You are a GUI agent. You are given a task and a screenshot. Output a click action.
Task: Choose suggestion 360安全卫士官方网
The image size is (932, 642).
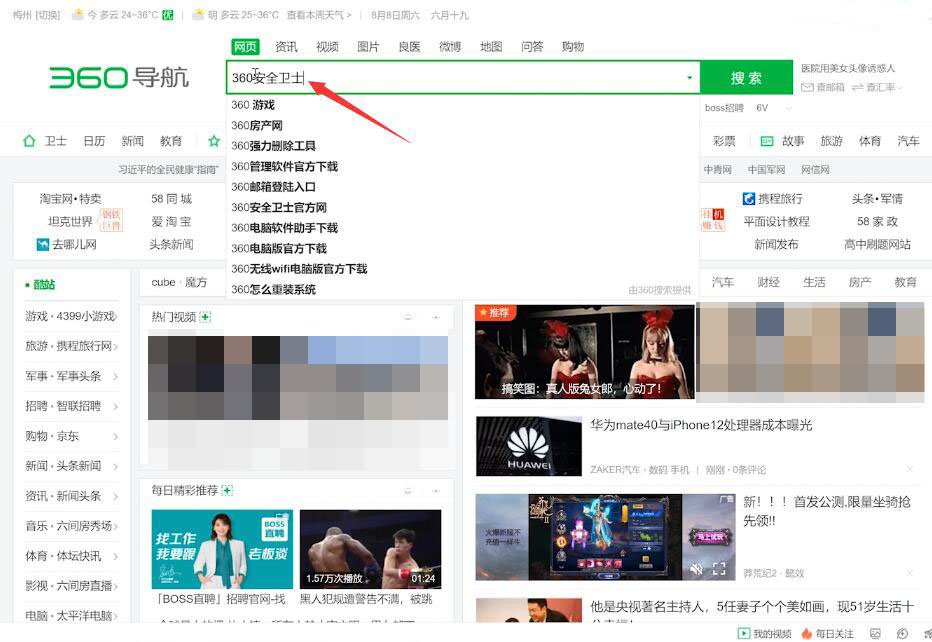(279, 207)
